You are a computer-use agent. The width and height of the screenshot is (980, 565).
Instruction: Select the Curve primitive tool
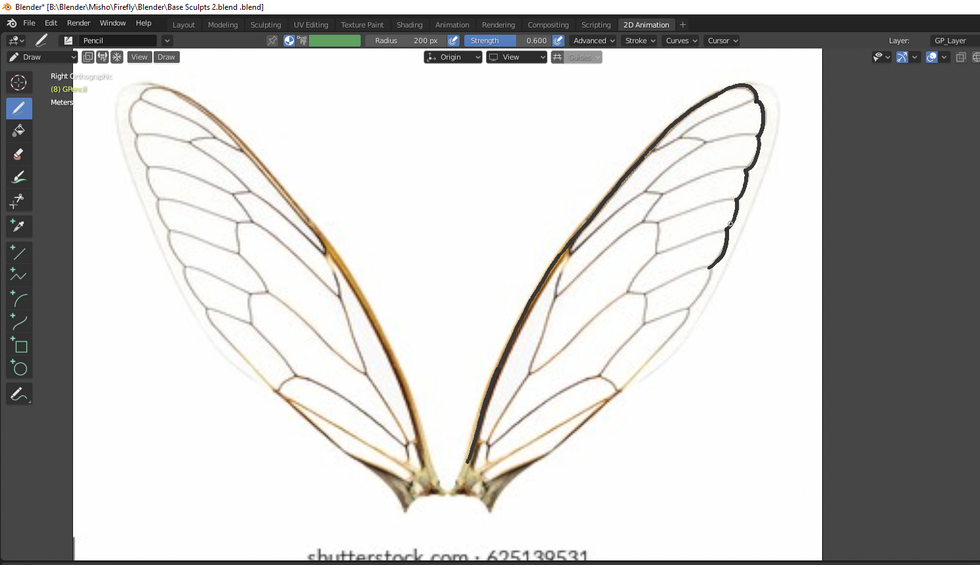(x=19, y=322)
